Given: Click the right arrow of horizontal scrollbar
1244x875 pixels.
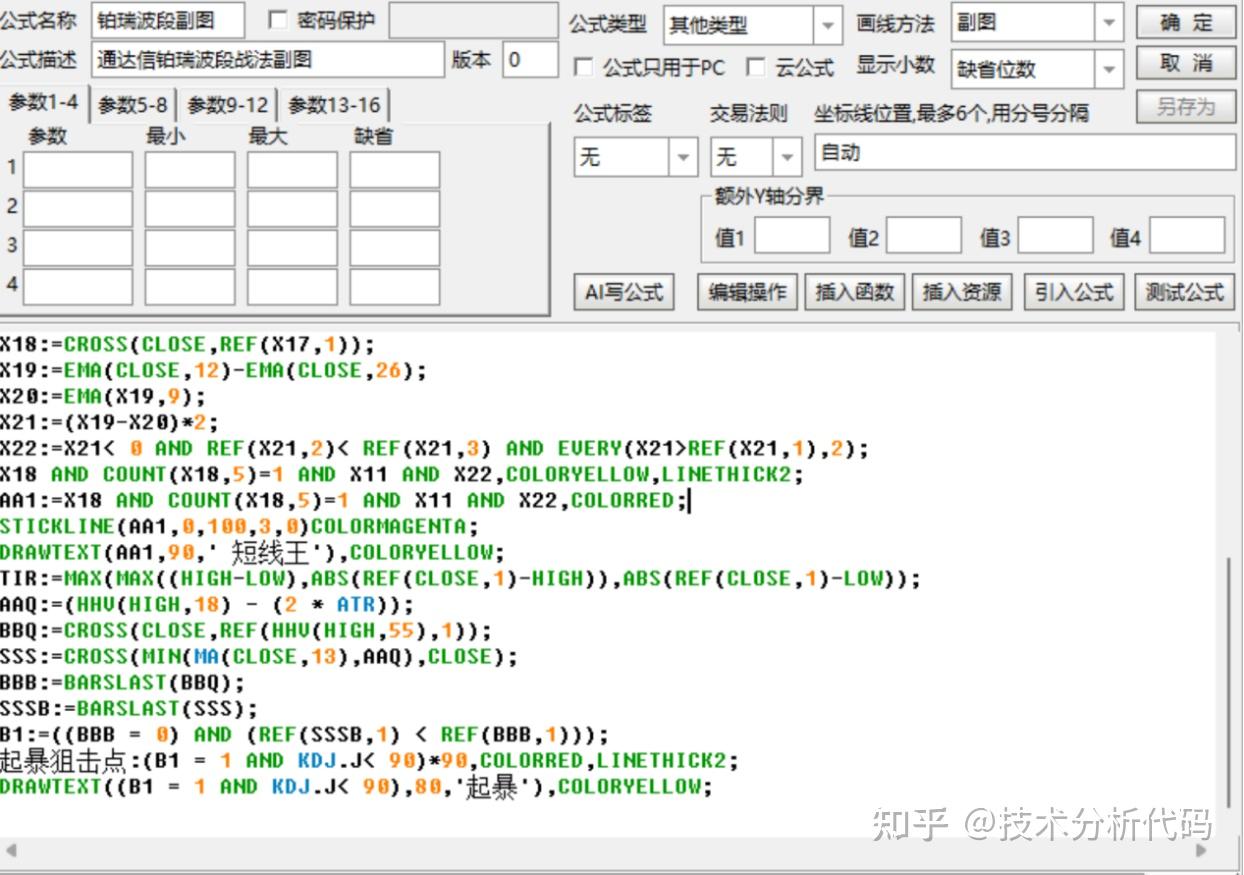Looking at the screenshot, I should pyautogui.click(x=1201, y=851).
